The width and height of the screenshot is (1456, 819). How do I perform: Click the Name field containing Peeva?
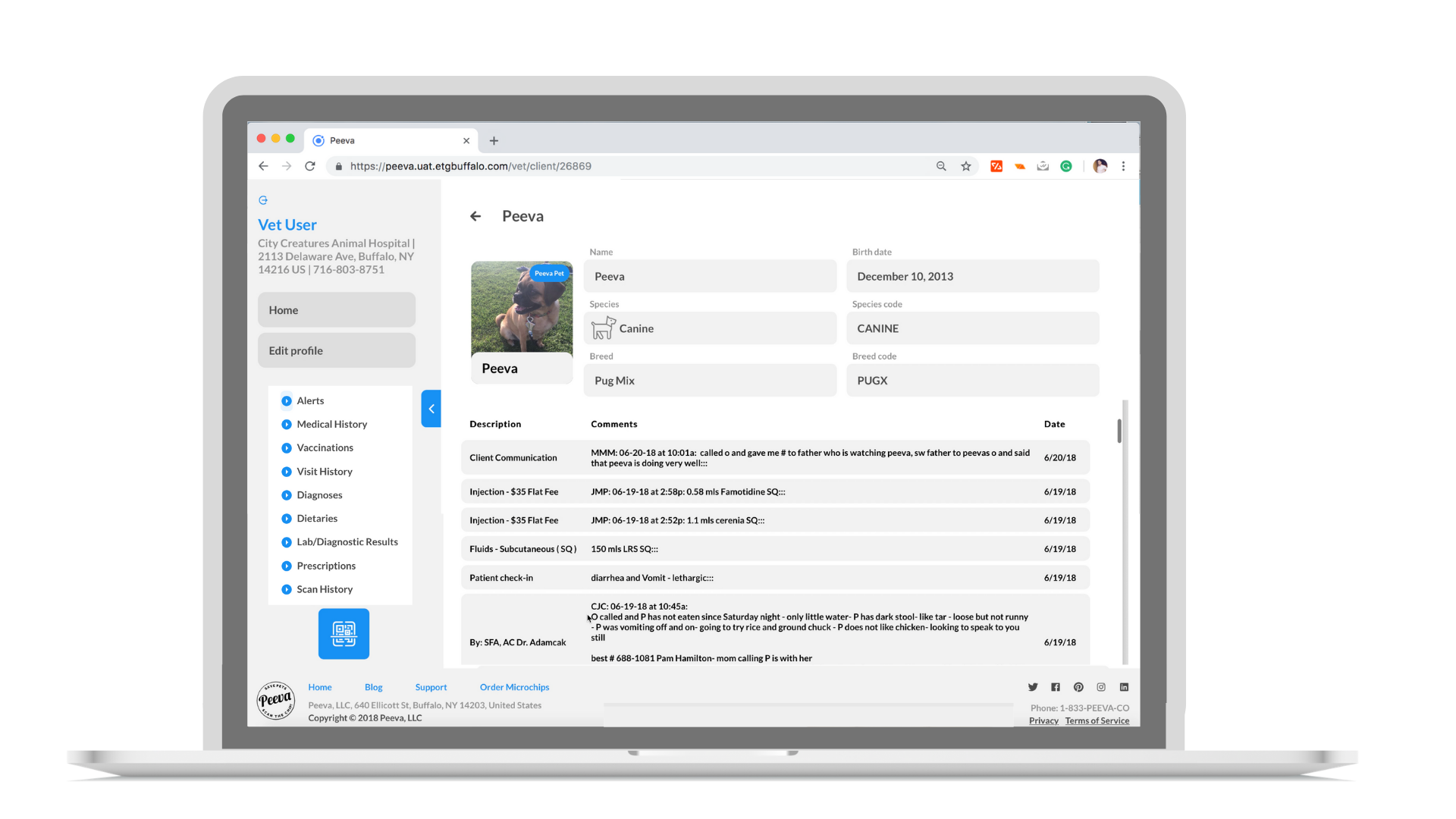[x=710, y=276]
